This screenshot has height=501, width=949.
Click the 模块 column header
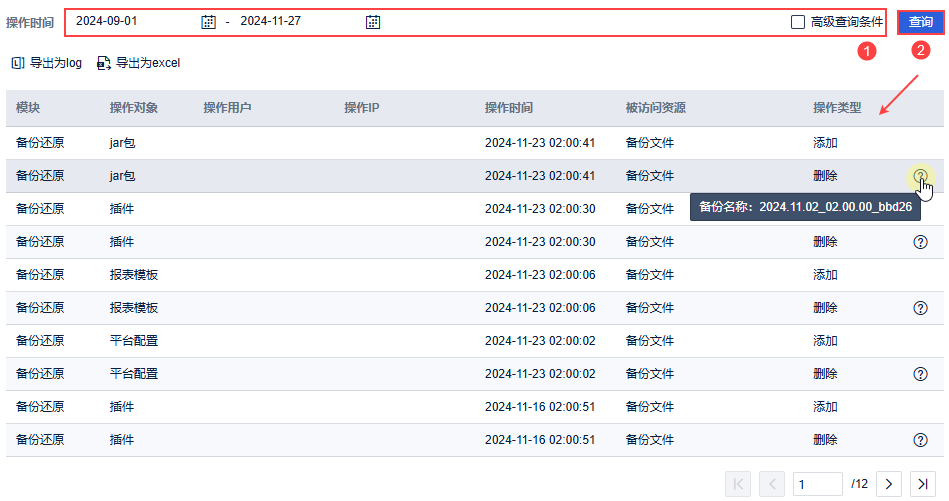[28, 108]
